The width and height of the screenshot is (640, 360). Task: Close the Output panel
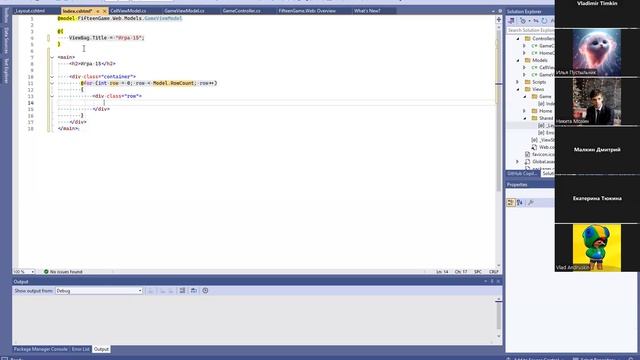coord(498,281)
